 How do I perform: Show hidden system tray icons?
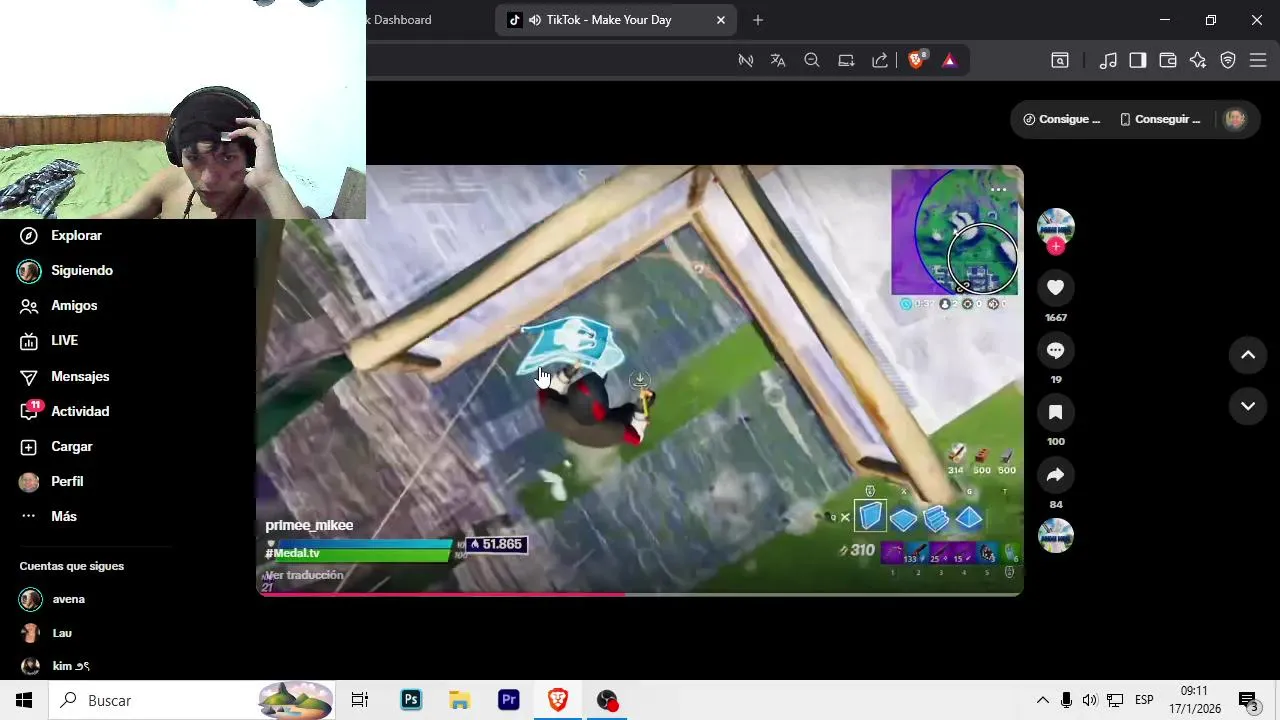coord(1042,700)
